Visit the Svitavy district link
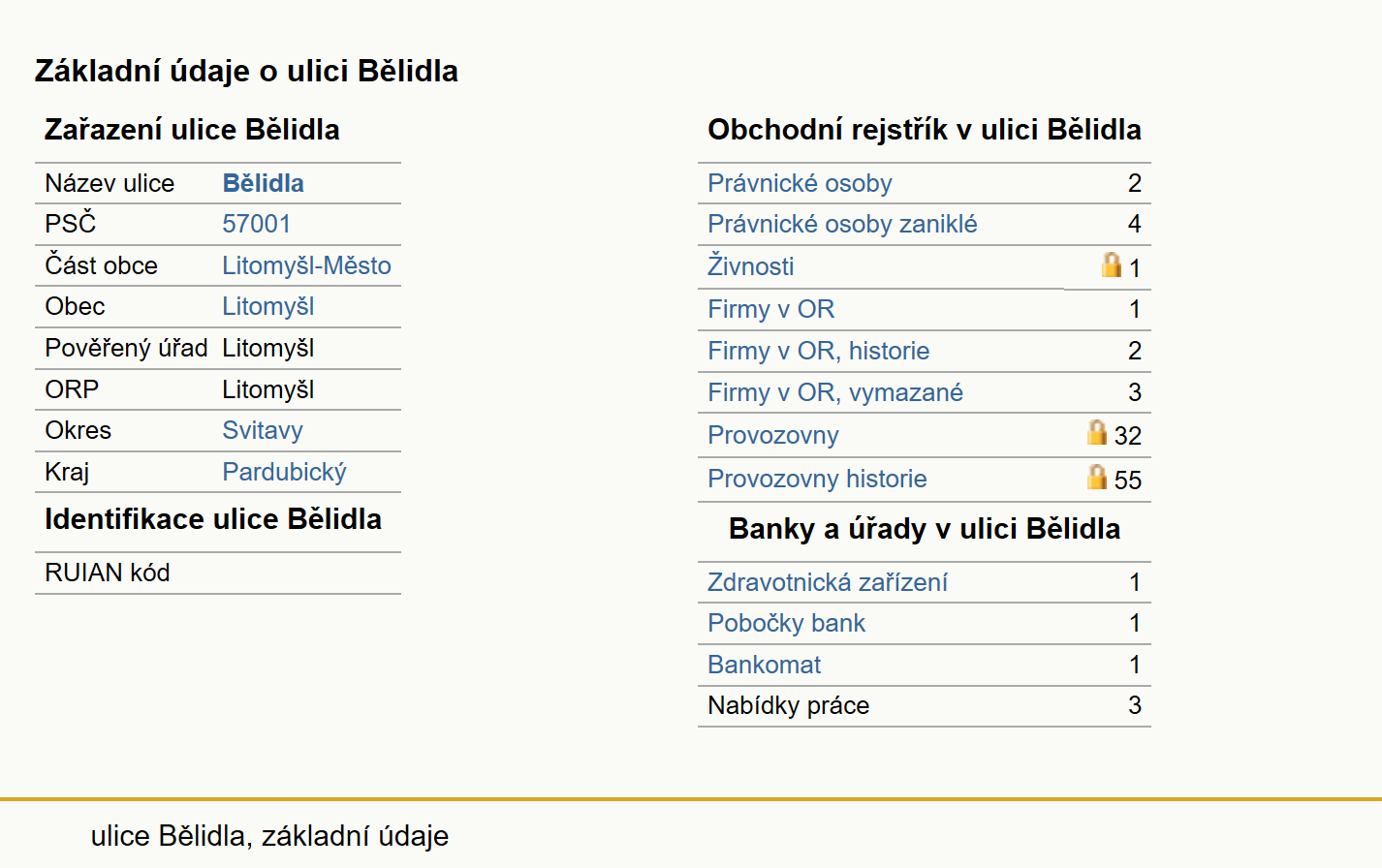The height and width of the screenshot is (868, 1382). (262, 430)
